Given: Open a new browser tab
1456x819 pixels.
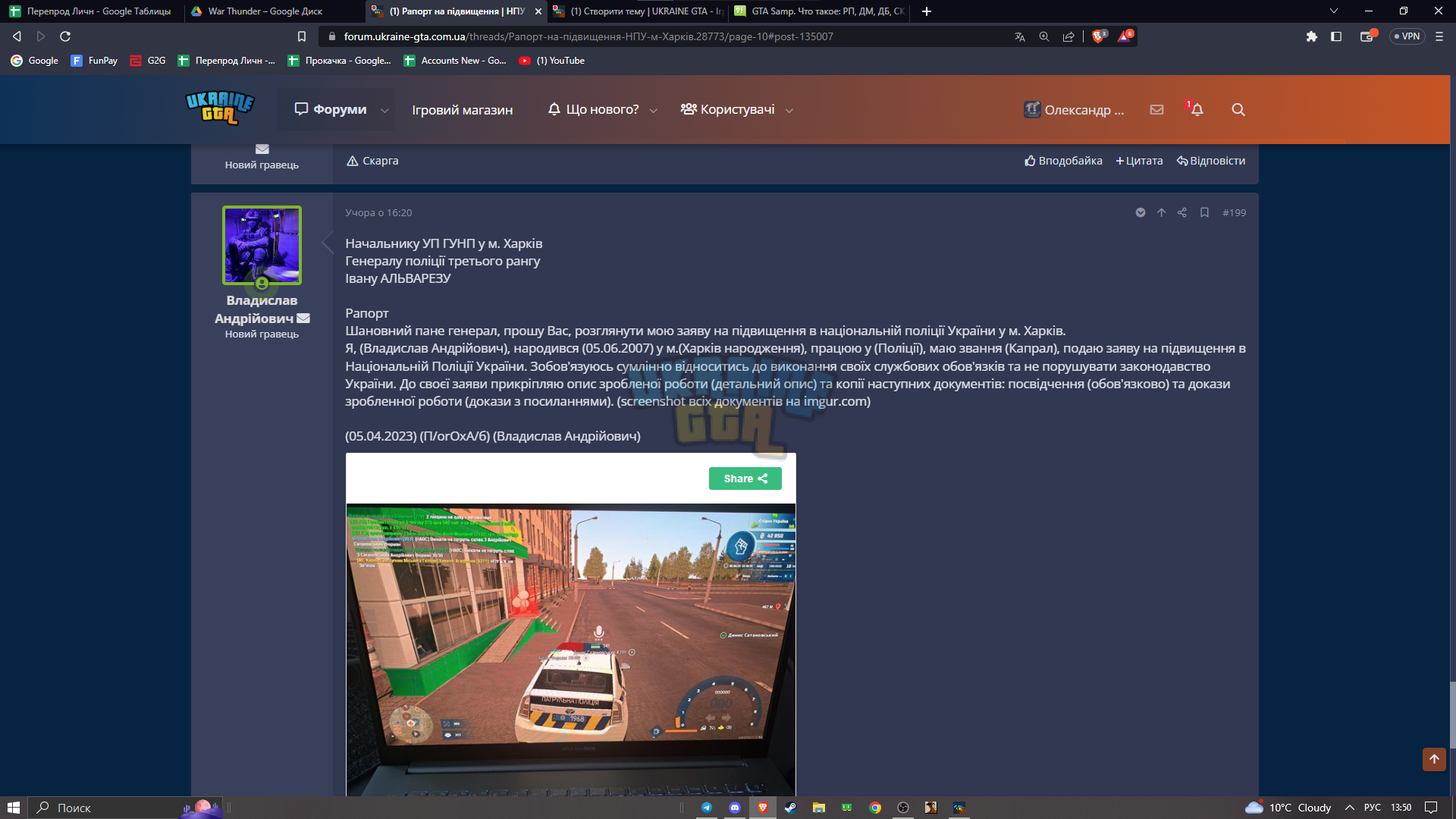Looking at the screenshot, I should (927, 11).
